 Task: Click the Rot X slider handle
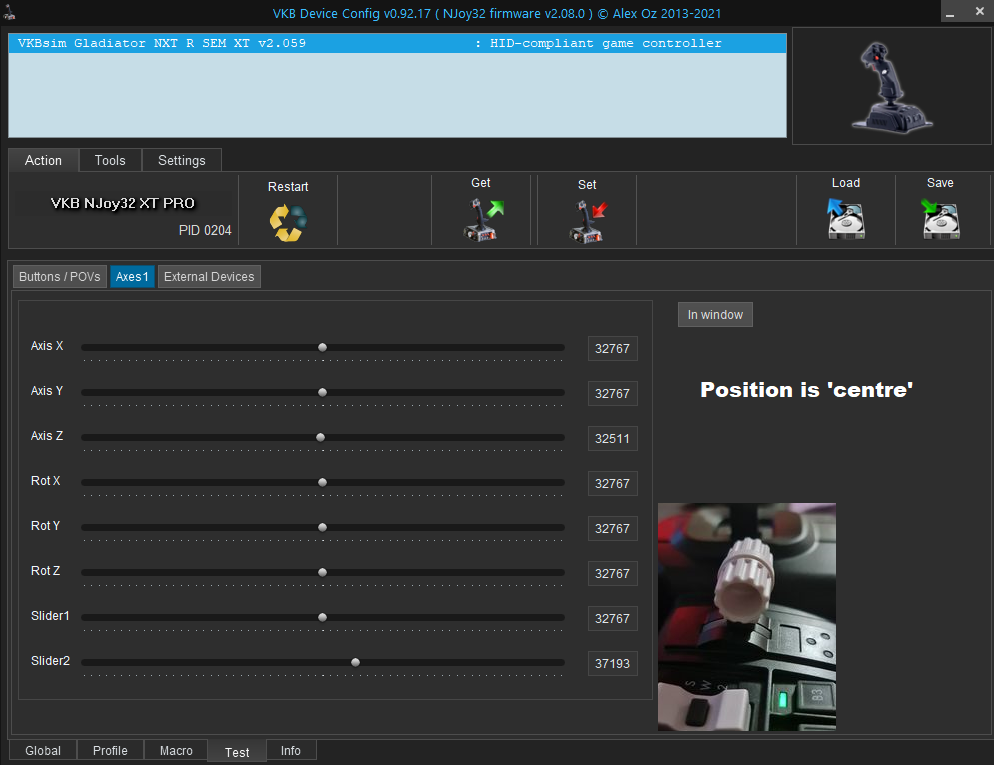point(323,482)
